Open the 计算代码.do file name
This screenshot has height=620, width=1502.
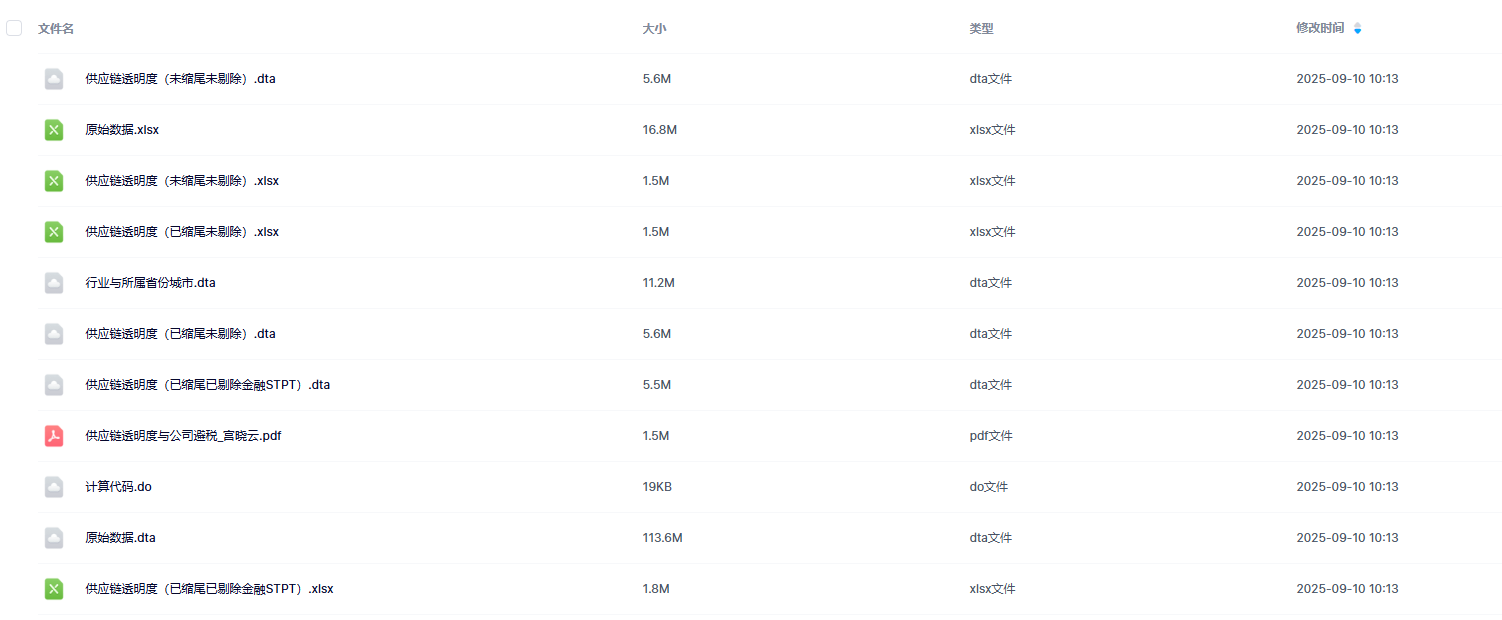click(118, 487)
